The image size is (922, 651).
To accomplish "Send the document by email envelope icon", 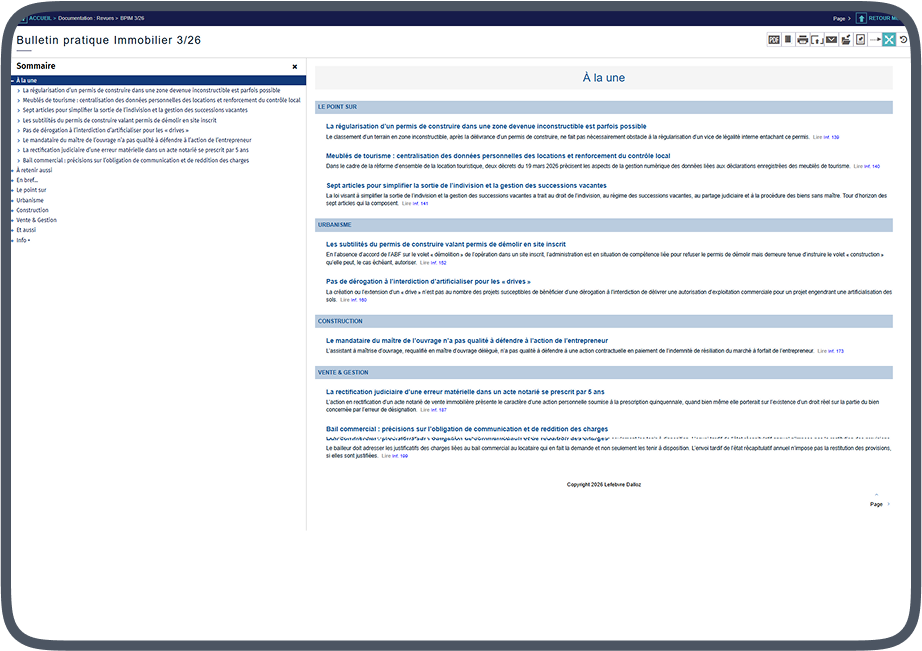I will 831,40.
